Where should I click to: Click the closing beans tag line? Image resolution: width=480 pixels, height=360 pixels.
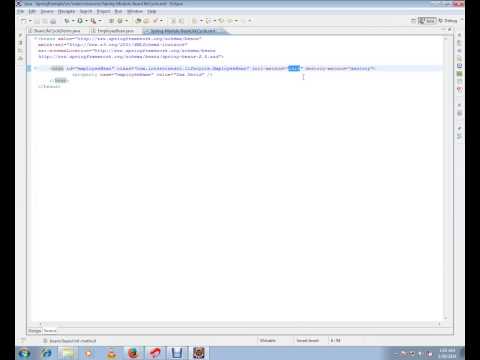pos(49,86)
